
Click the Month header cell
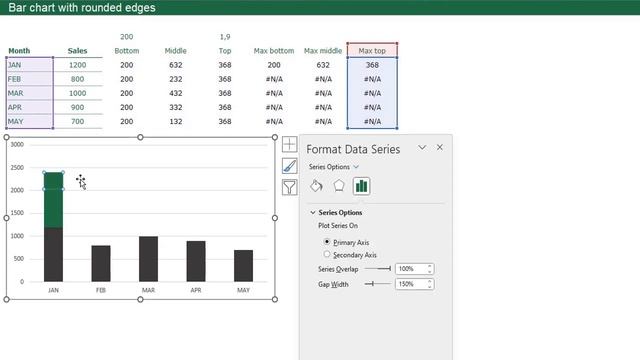pyautogui.click(x=19, y=51)
